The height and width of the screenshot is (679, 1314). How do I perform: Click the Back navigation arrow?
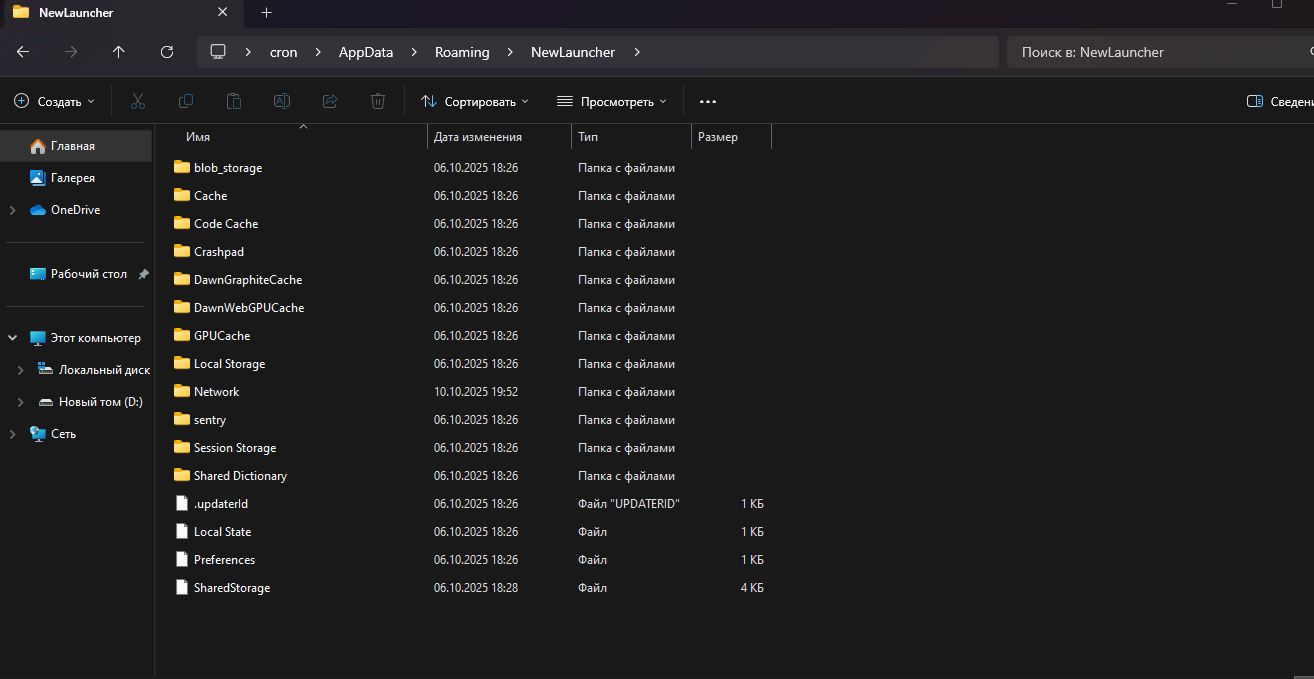tap(23, 52)
